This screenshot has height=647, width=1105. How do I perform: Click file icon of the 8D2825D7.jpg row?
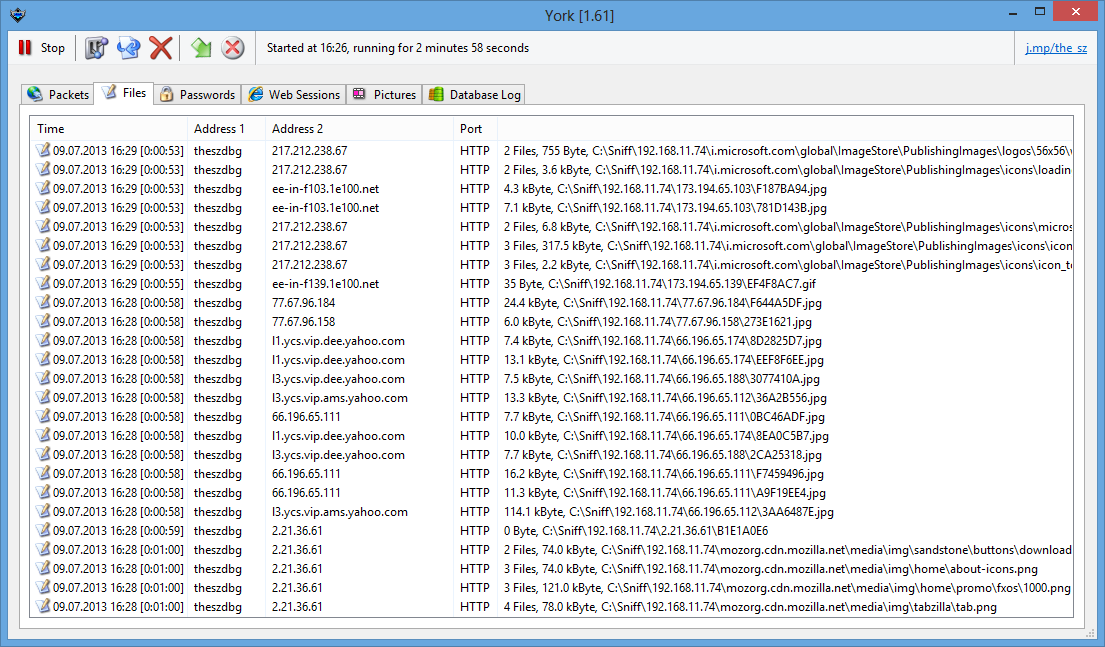44,340
